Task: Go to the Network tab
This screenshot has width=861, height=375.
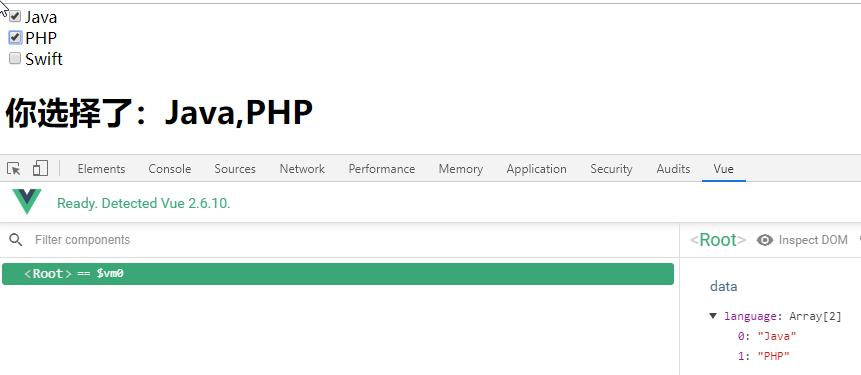Action: coord(302,169)
